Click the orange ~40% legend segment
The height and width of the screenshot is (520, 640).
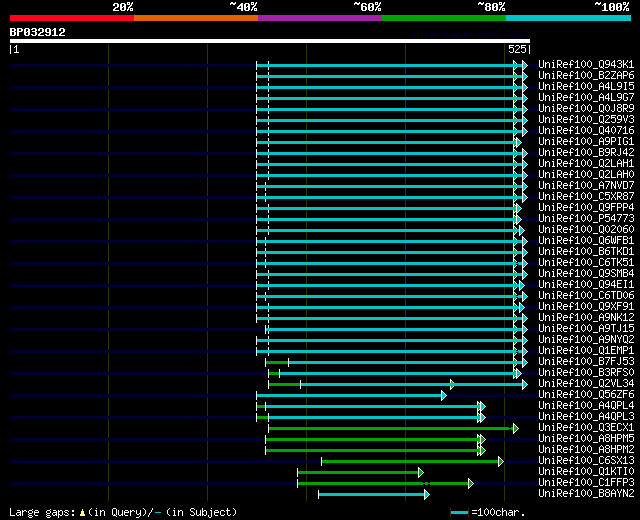click(196, 18)
